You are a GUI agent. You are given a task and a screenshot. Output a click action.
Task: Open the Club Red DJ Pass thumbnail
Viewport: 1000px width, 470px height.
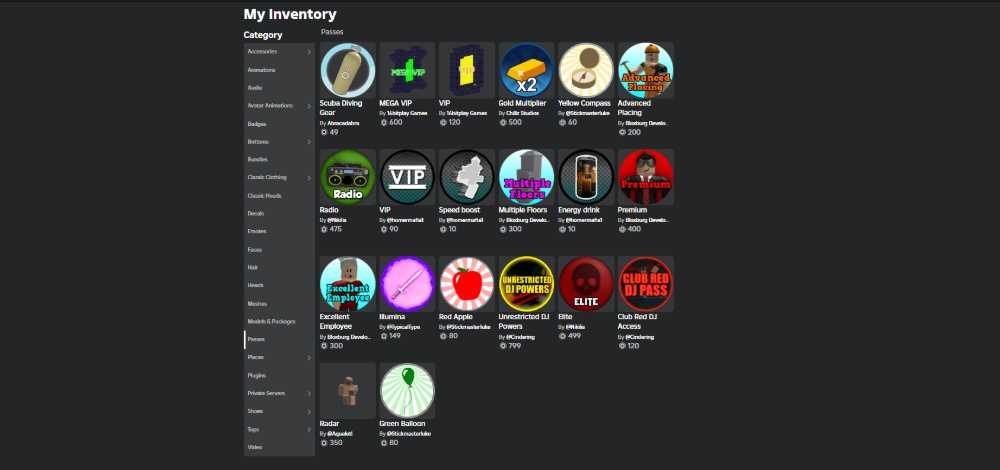(x=645, y=284)
